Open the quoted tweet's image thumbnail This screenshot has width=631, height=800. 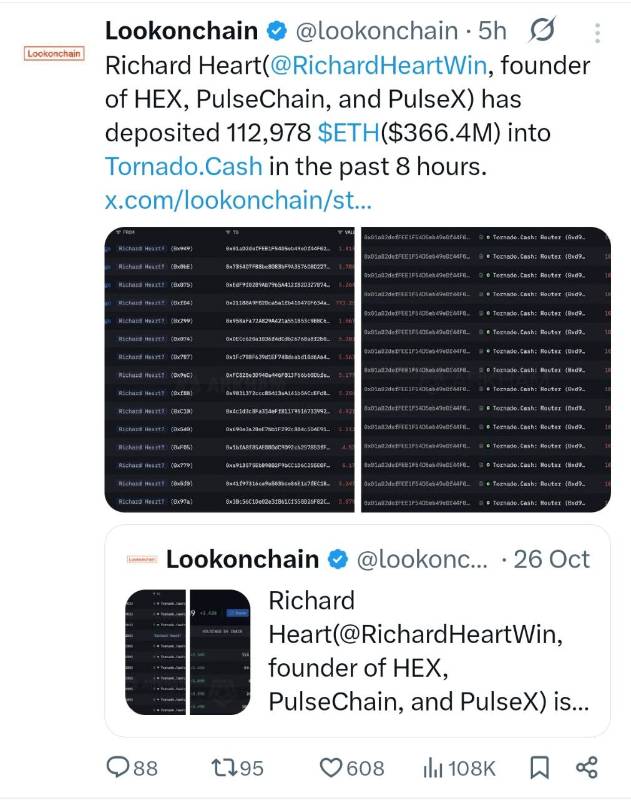188,651
